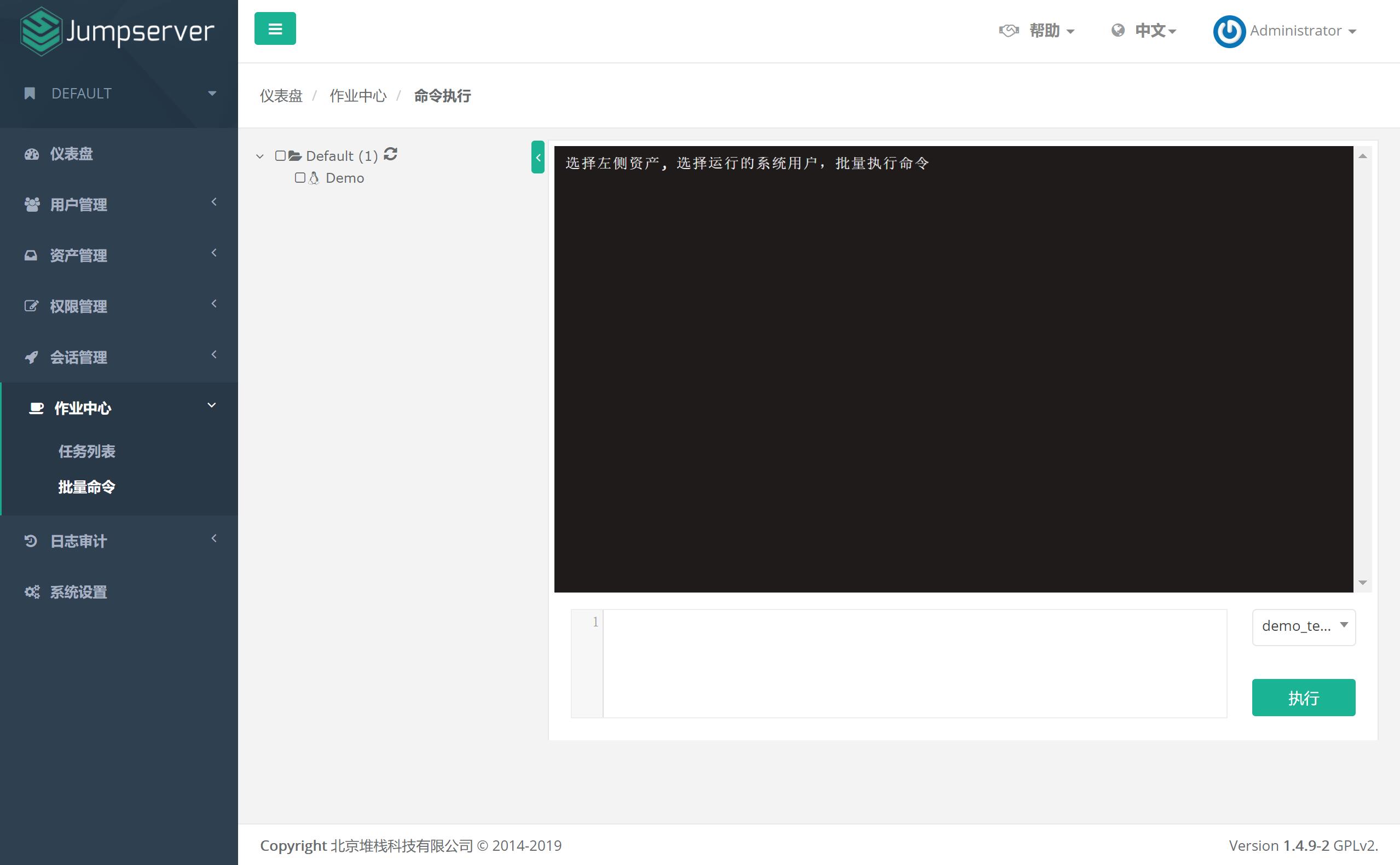Click the coffee cup icon for 作业中心
Screen dimensions: 1400x865
click(x=36, y=408)
